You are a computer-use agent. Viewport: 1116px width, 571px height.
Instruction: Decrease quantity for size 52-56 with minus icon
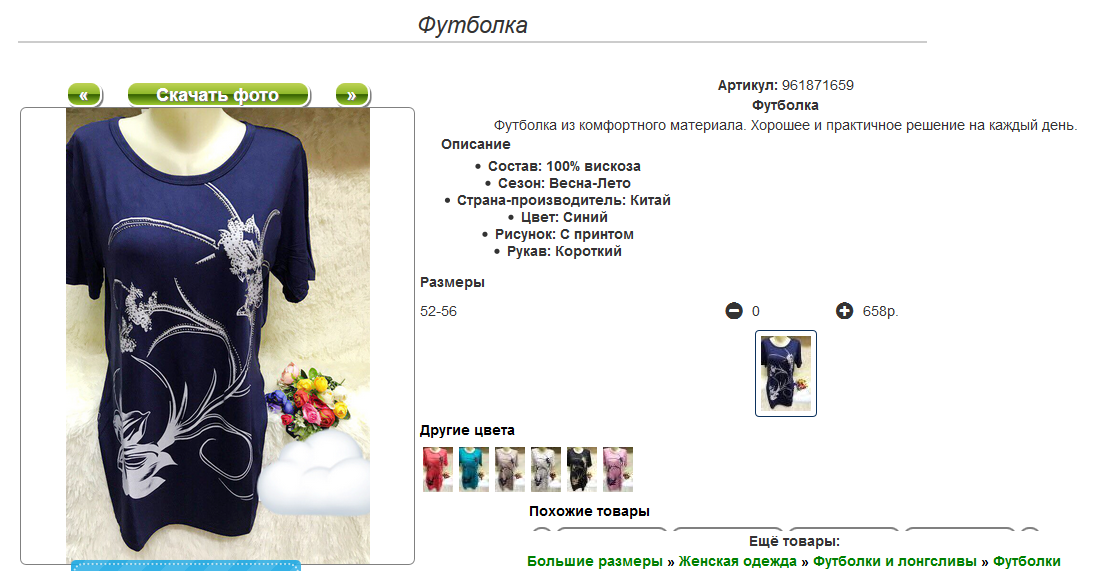tap(734, 311)
